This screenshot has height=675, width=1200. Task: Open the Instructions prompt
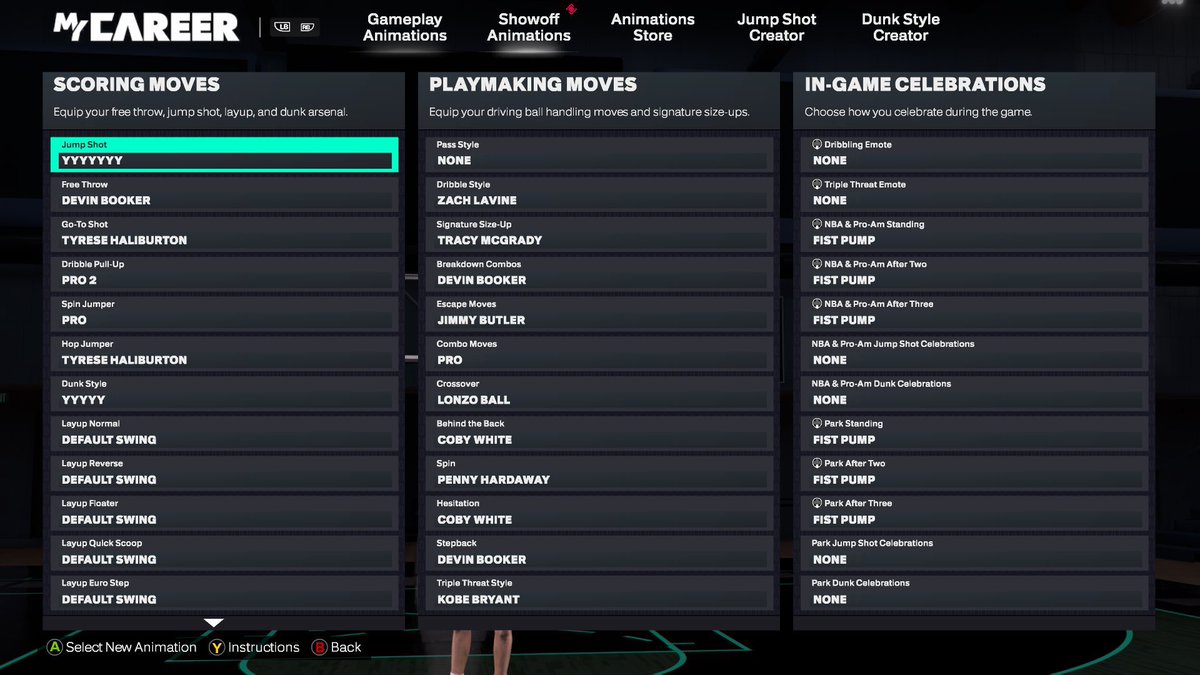(264, 648)
